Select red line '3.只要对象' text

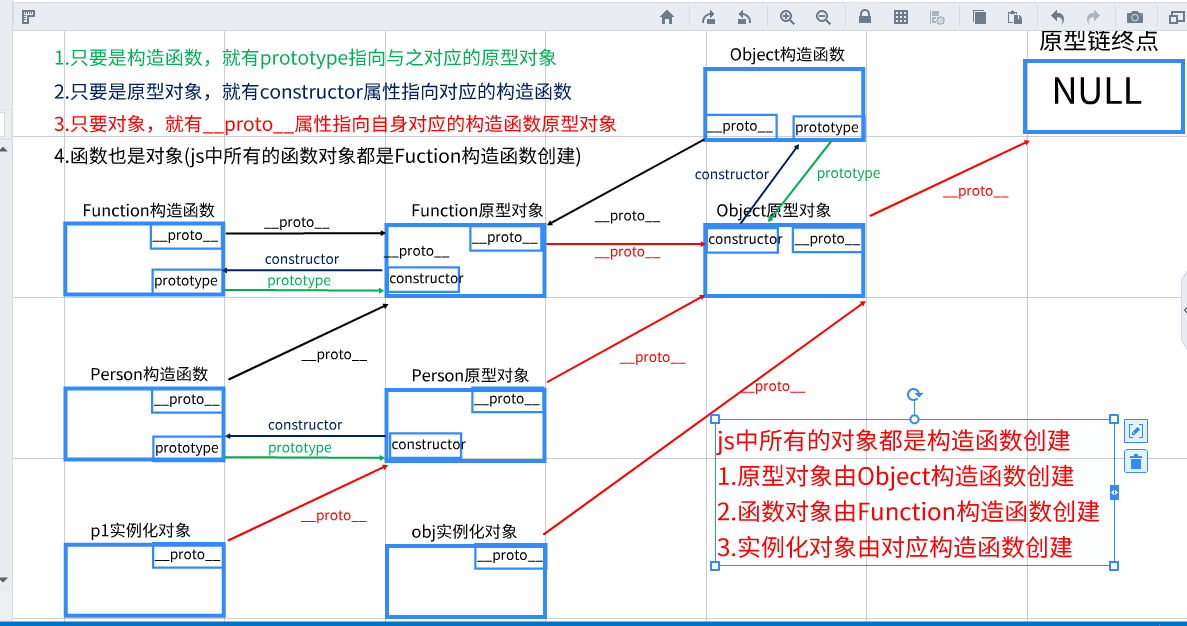click(x=335, y=124)
